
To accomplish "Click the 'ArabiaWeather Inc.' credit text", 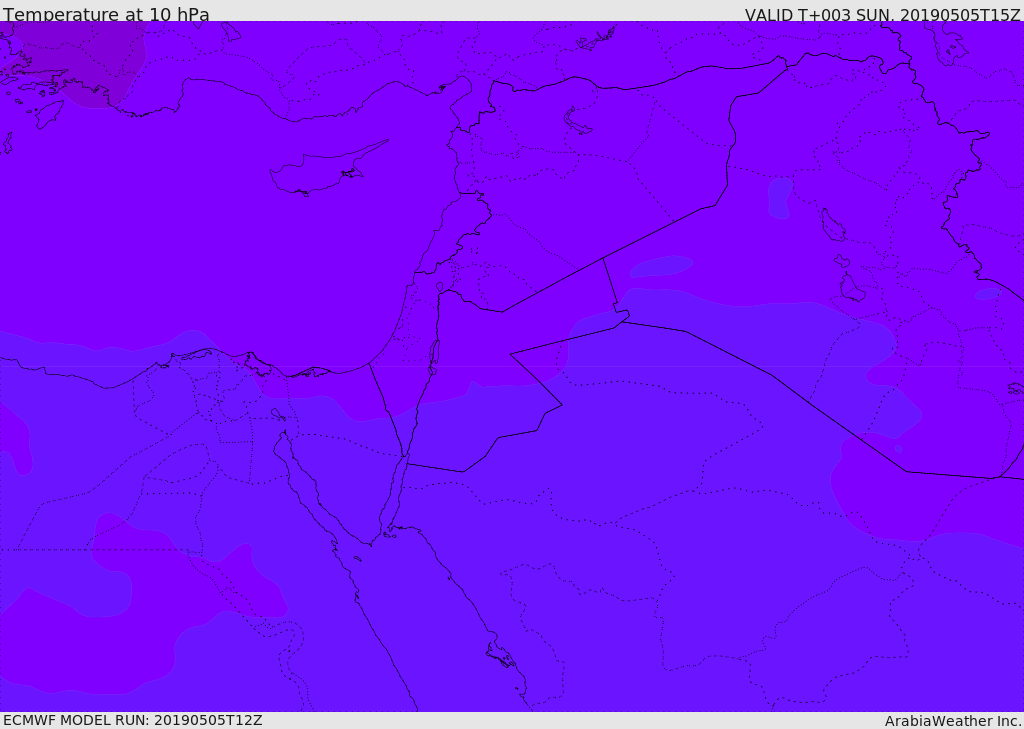I will coord(954,721).
